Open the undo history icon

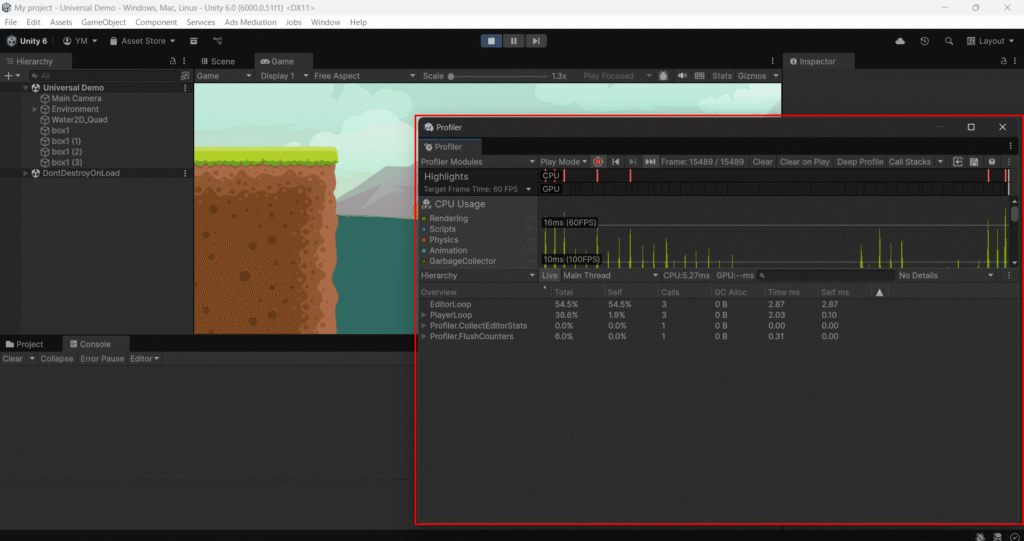tap(924, 41)
